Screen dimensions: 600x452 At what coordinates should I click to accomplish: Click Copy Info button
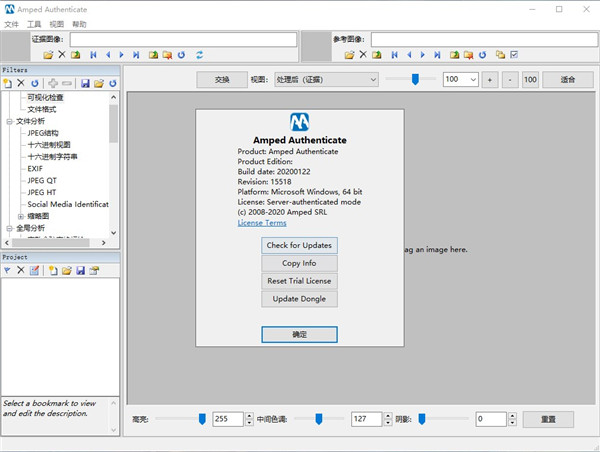pyautogui.click(x=299, y=263)
